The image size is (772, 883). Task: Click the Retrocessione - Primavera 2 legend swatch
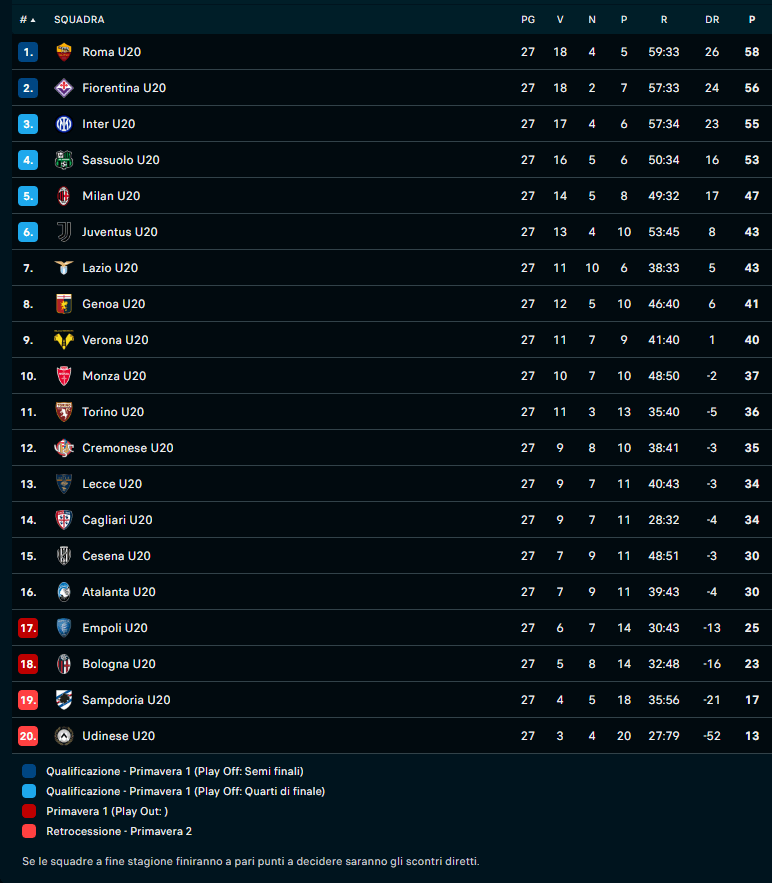point(29,831)
